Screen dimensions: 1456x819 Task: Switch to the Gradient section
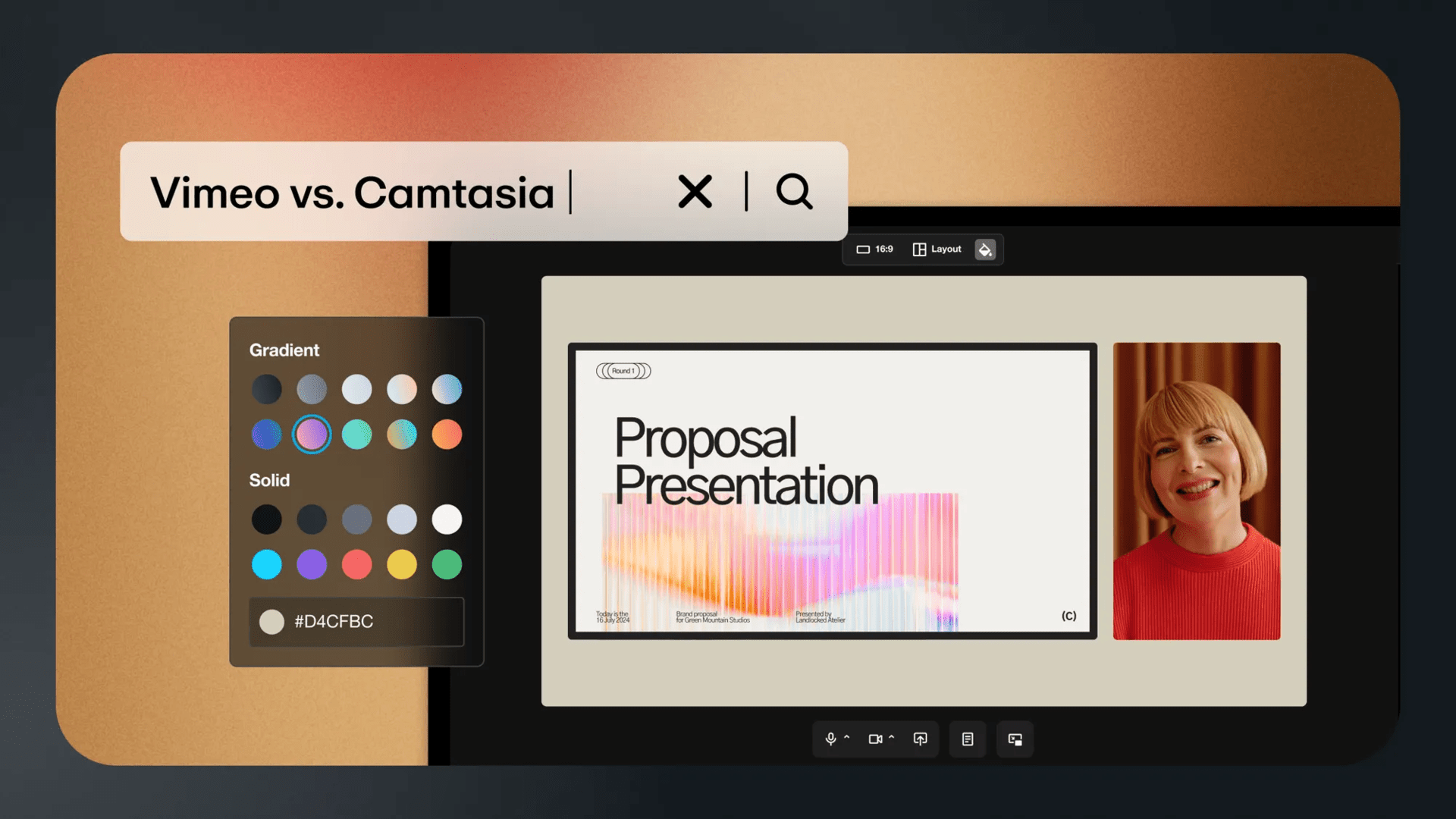[x=284, y=350]
